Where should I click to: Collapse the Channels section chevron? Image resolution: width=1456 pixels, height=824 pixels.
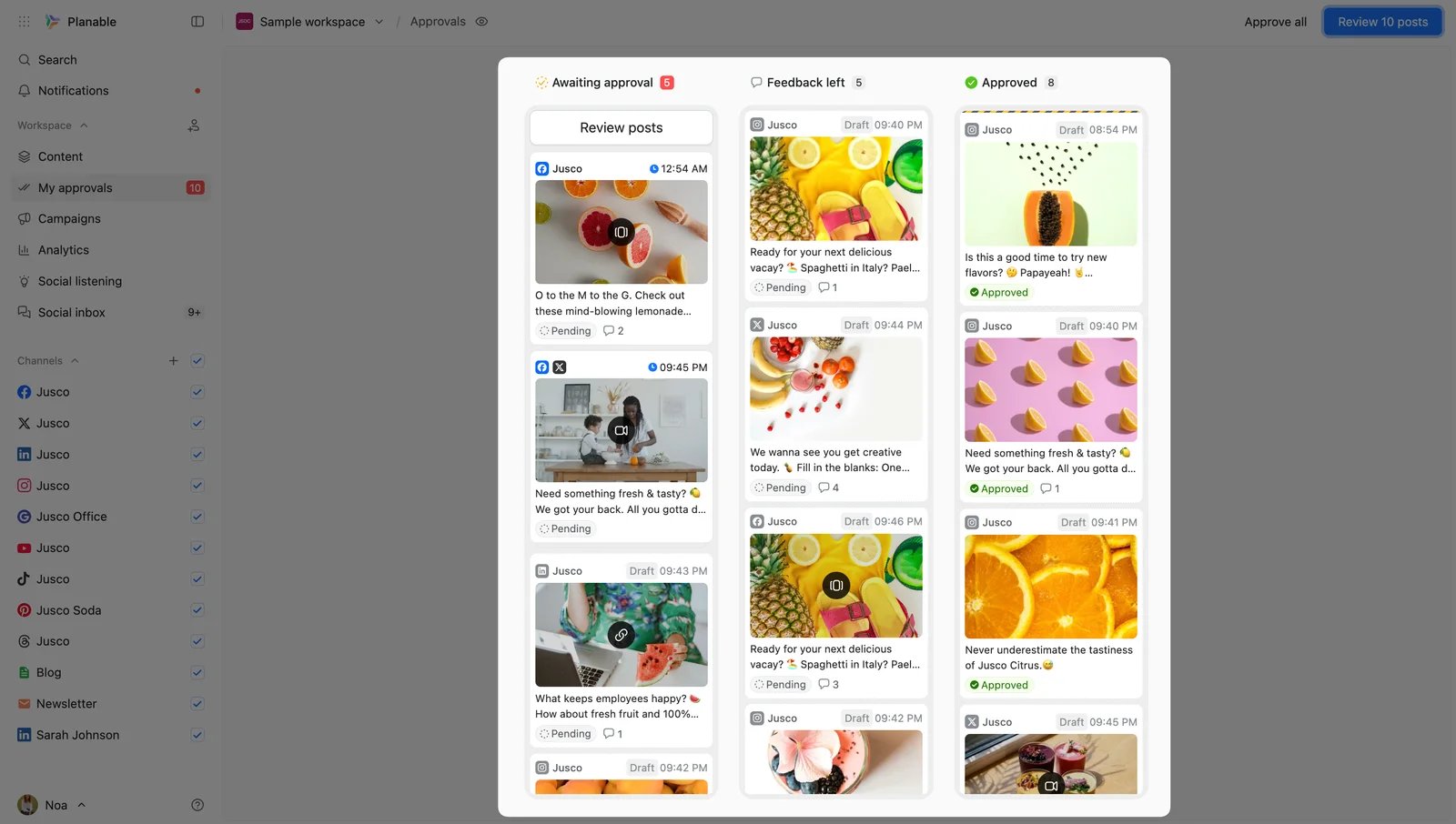75,361
